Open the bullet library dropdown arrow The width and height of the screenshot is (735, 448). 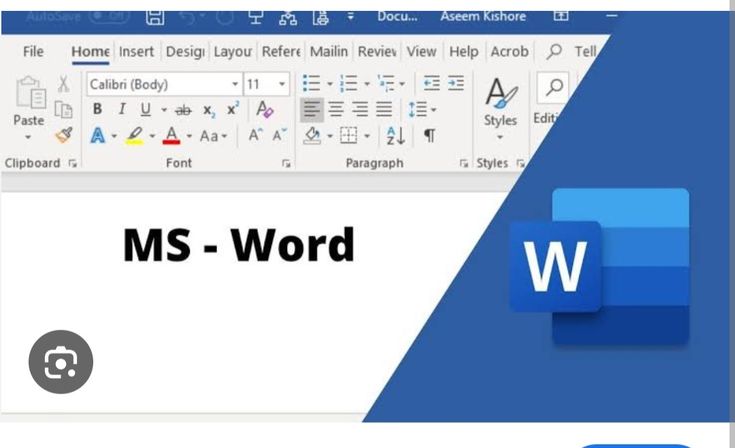(x=330, y=84)
